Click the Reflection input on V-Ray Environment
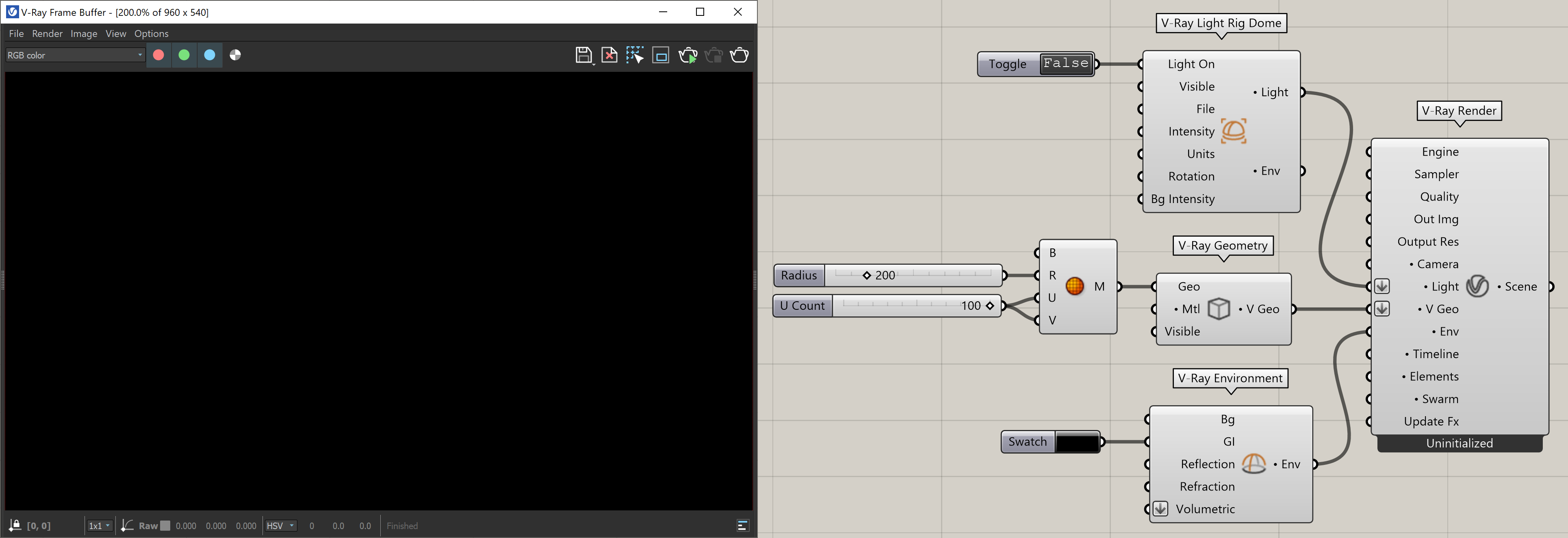1568x538 pixels. click(1208, 465)
